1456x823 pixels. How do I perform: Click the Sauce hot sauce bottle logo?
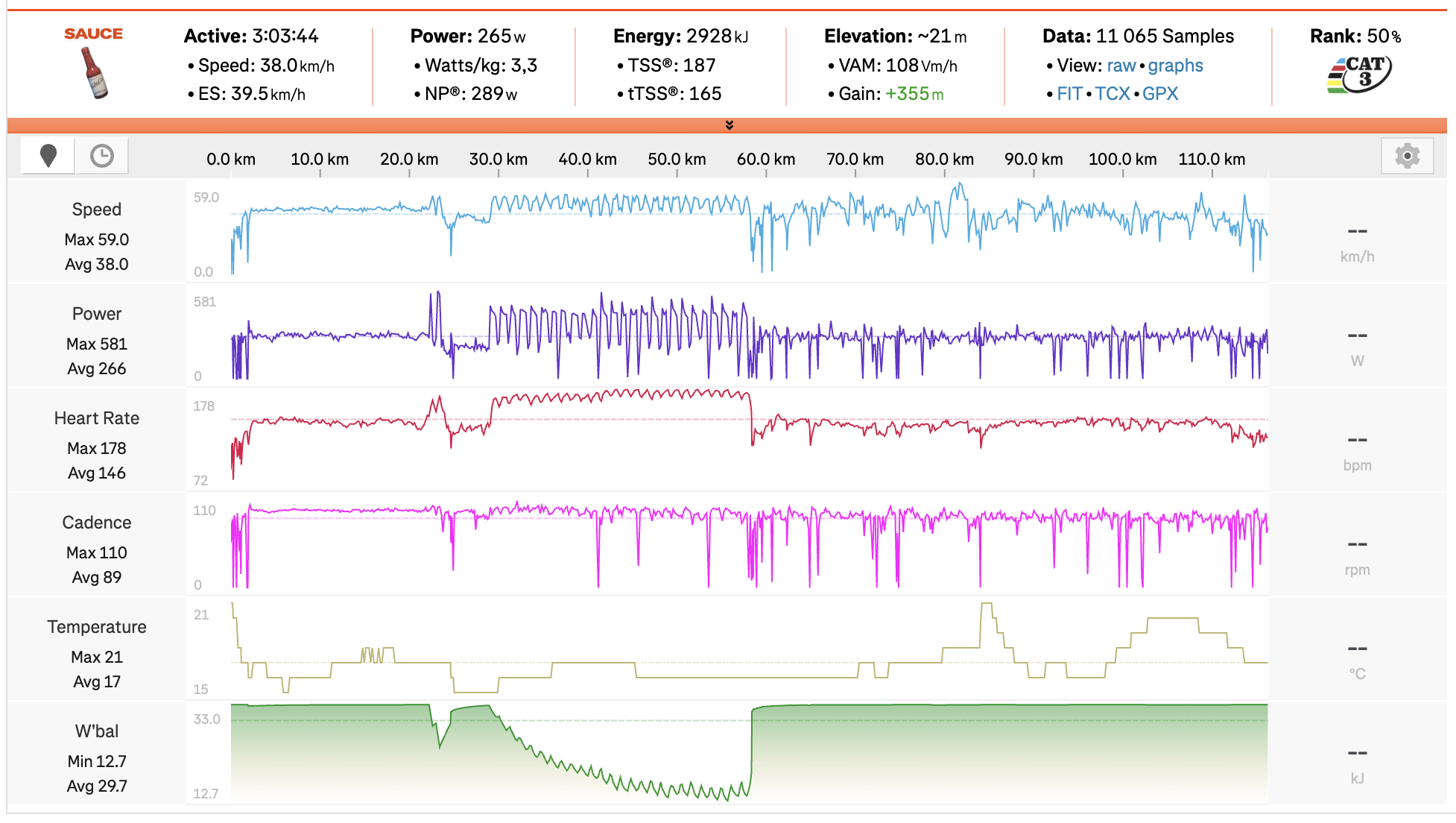(x=94, y=72)
